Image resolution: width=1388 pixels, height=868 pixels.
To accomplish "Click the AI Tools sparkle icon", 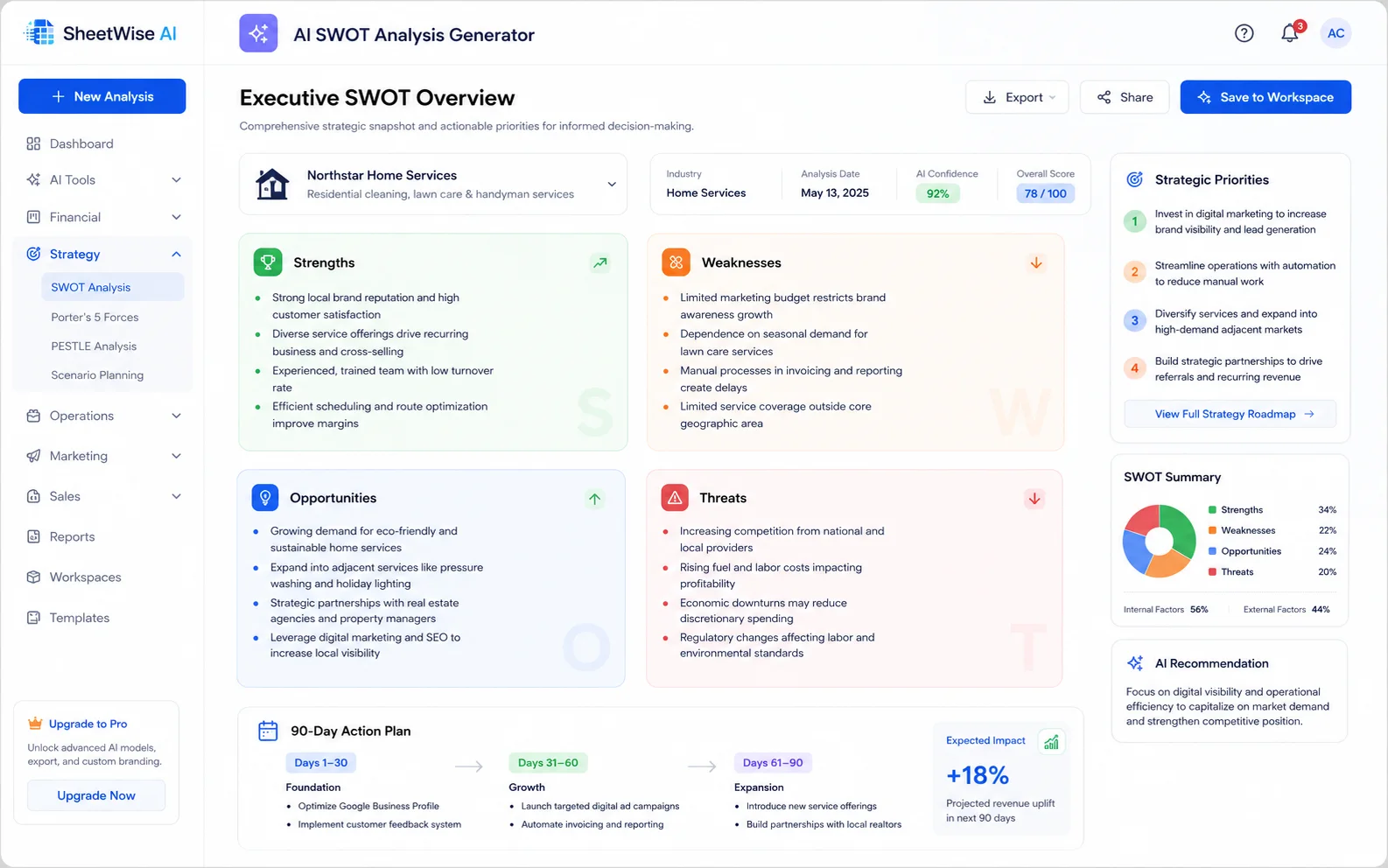I will coord(33,179).
